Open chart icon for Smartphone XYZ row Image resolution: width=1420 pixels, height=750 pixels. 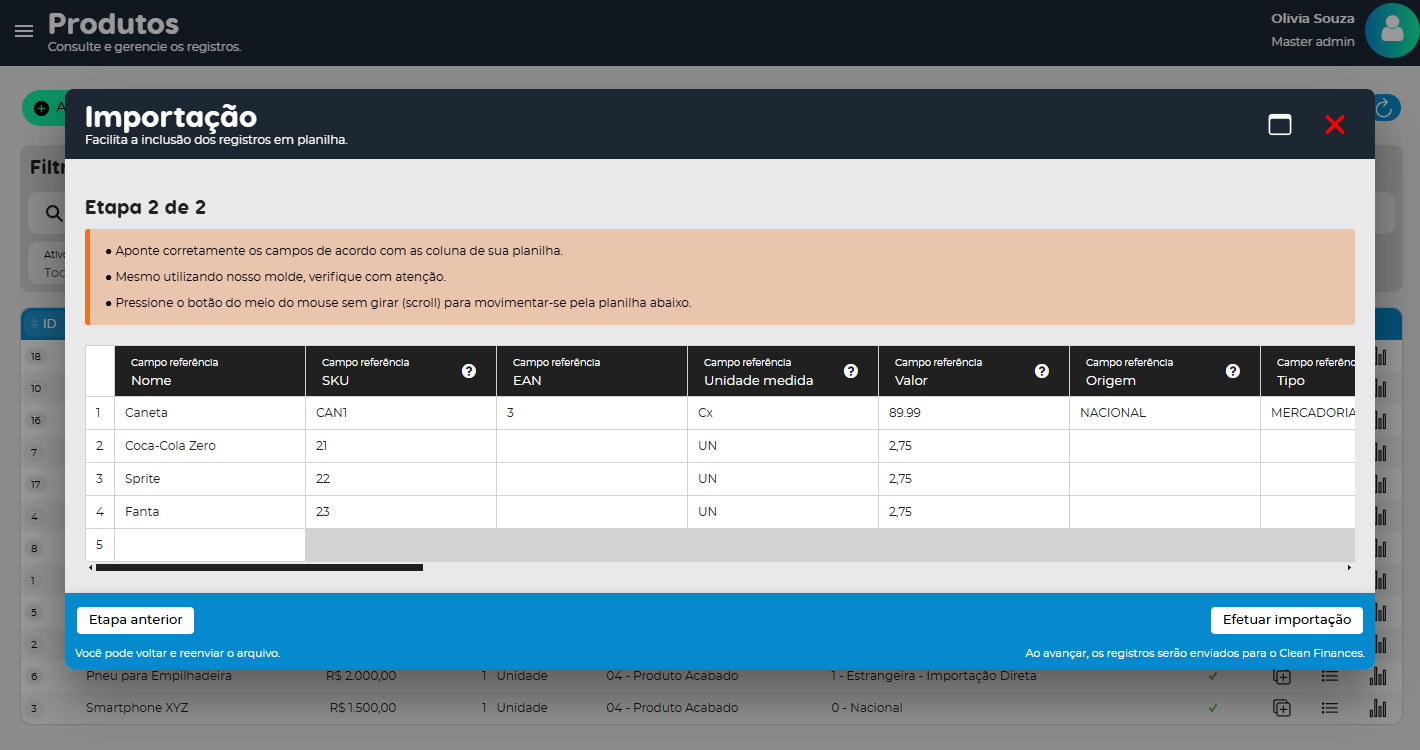tap(1378, 708)
